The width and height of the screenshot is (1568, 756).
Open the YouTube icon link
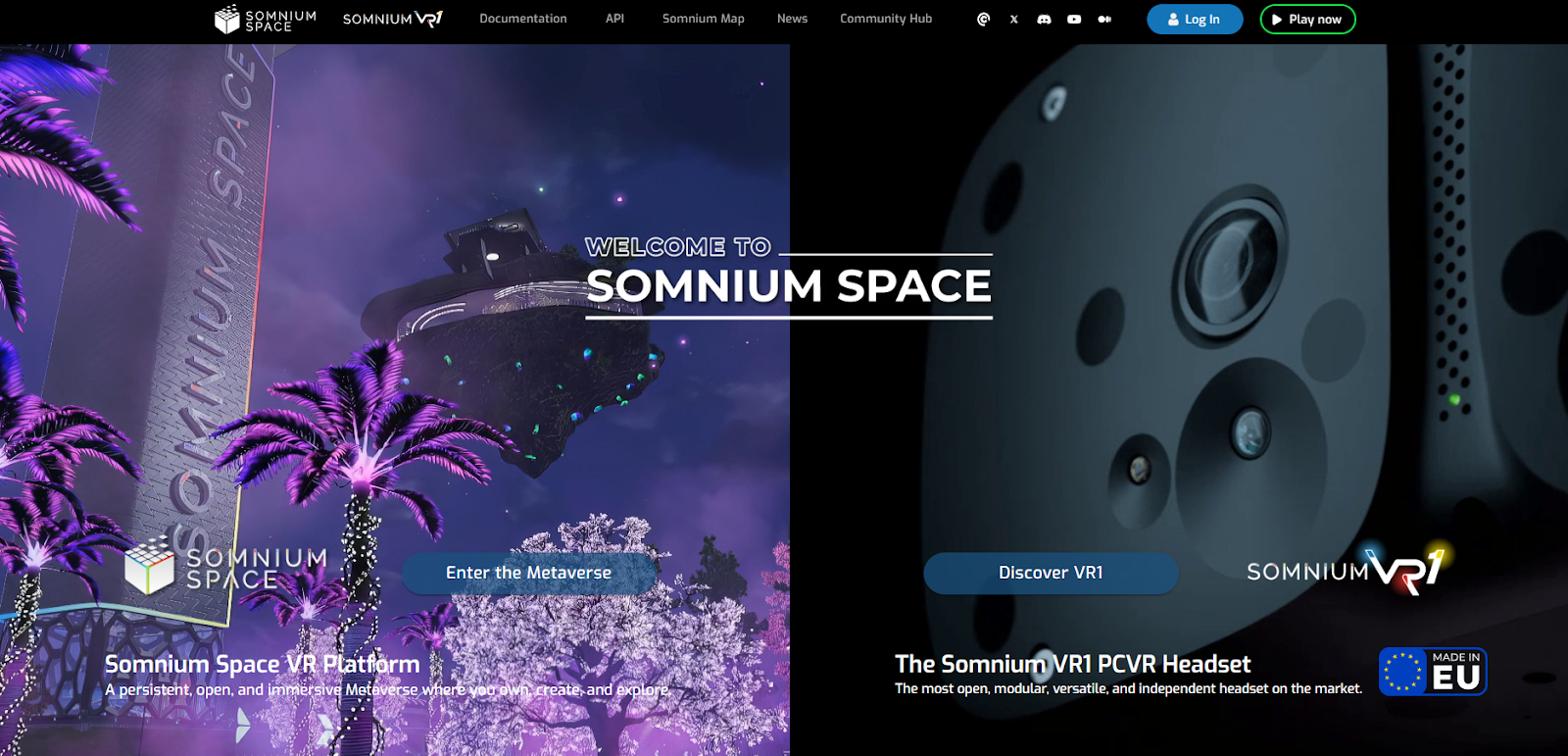[1074, 19]
